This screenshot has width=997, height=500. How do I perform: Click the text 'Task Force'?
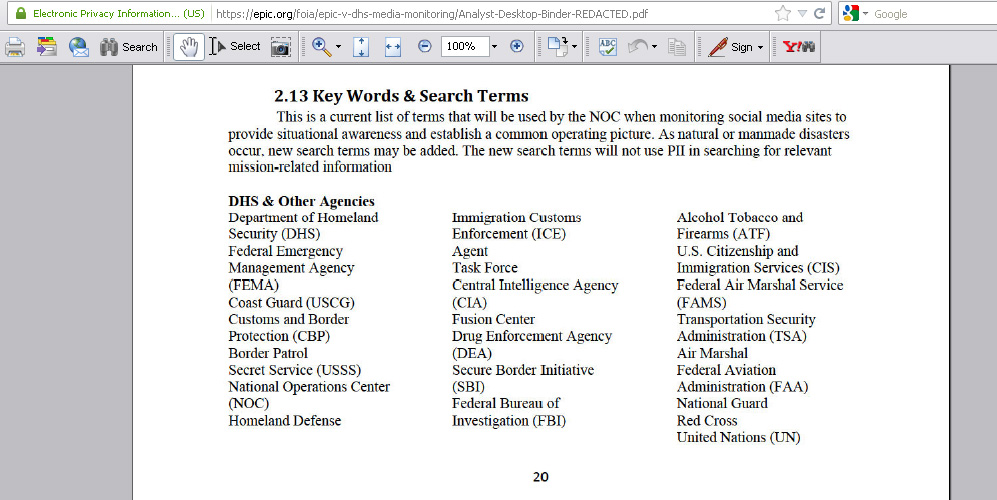(485, 268)
